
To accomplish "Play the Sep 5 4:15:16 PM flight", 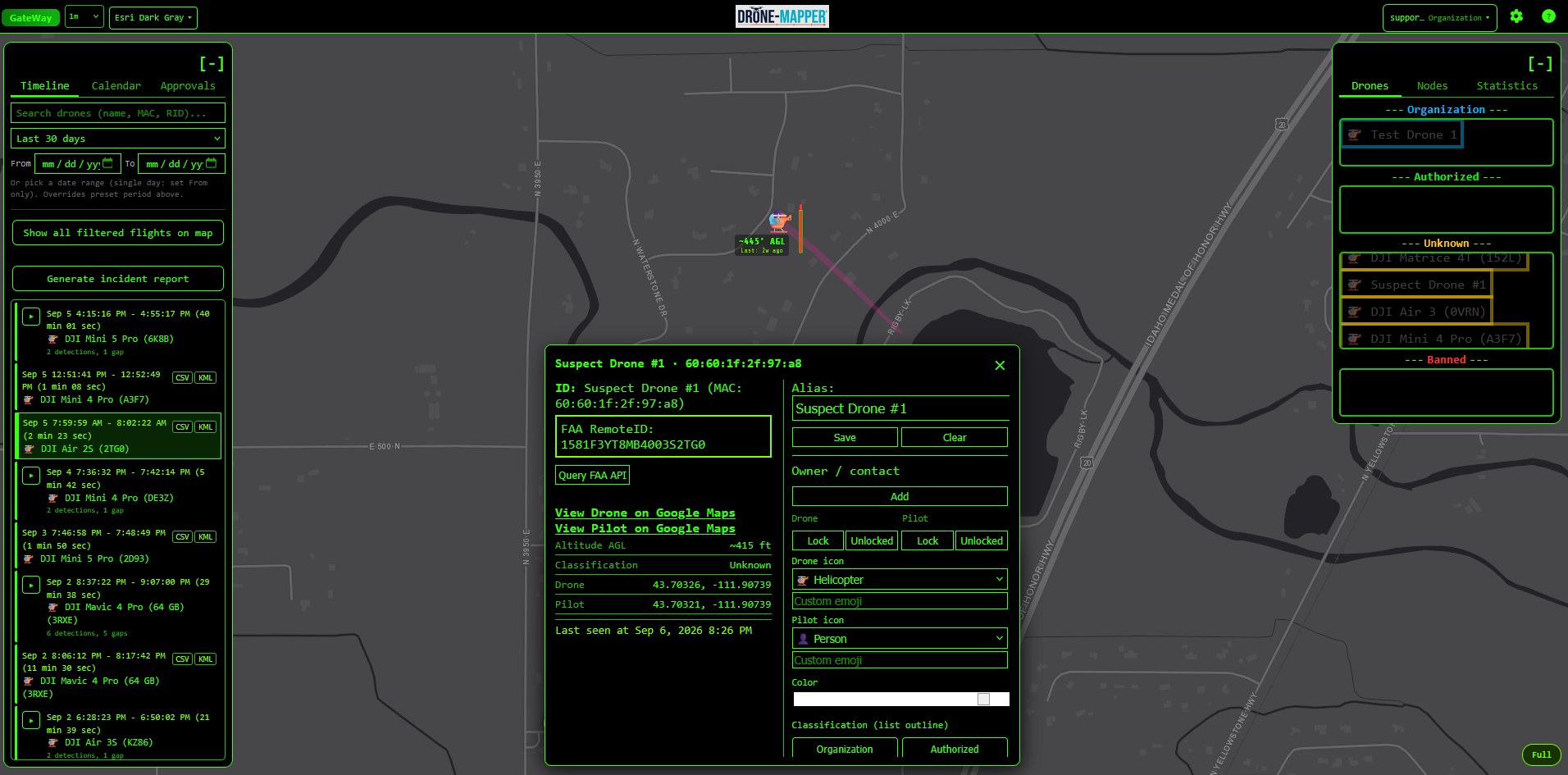I will [31, 317].
